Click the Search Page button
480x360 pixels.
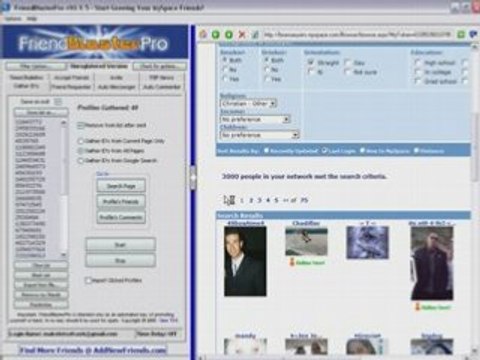point(121,186)
